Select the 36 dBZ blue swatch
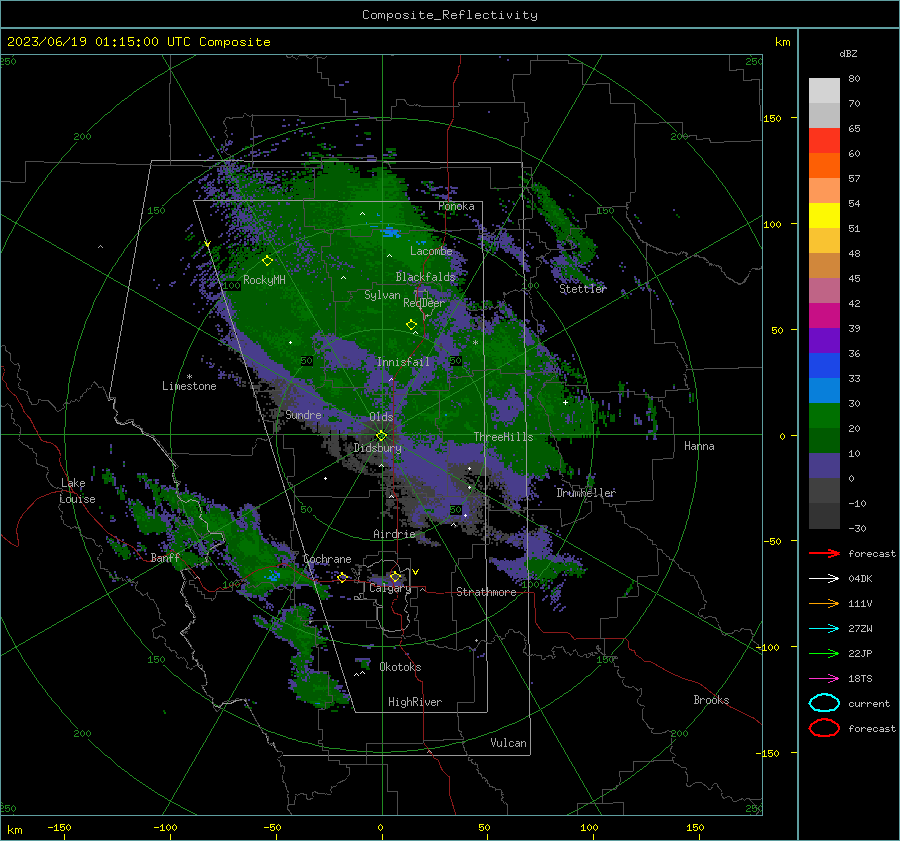 (824, 365)
